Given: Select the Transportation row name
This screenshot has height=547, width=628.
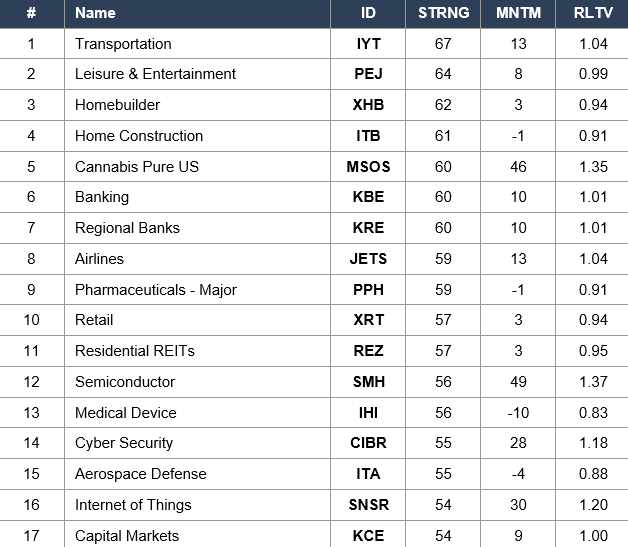Looking at the screenshot, I should pyautogui.click(x=123, y=44).
